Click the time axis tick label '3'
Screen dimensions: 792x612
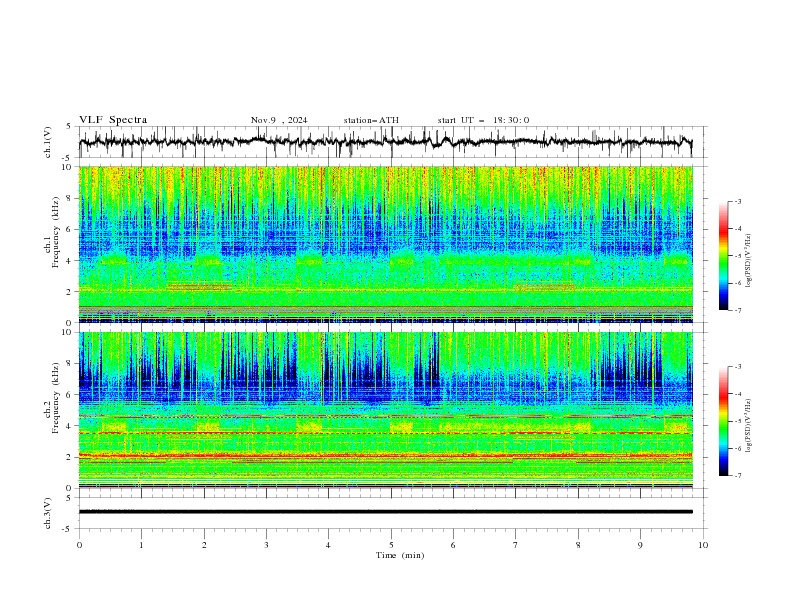click(x=266, y=545)
